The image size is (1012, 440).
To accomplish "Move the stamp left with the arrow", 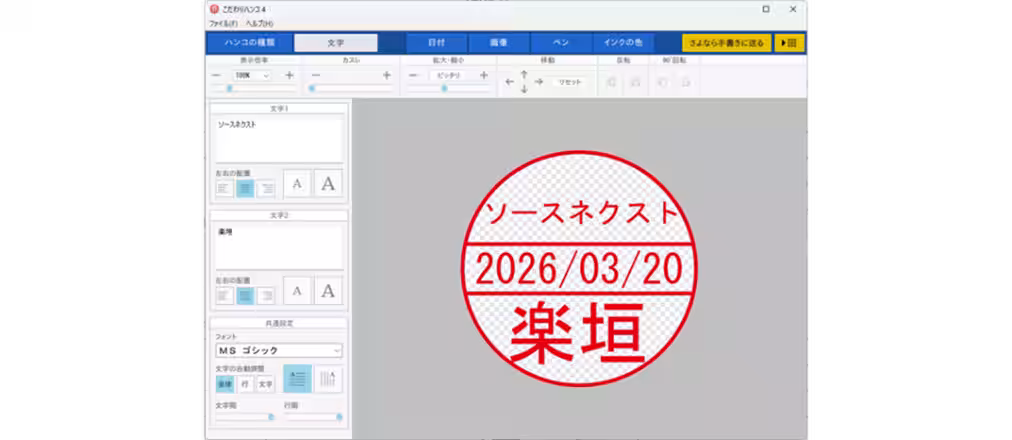I will point(509,82).
